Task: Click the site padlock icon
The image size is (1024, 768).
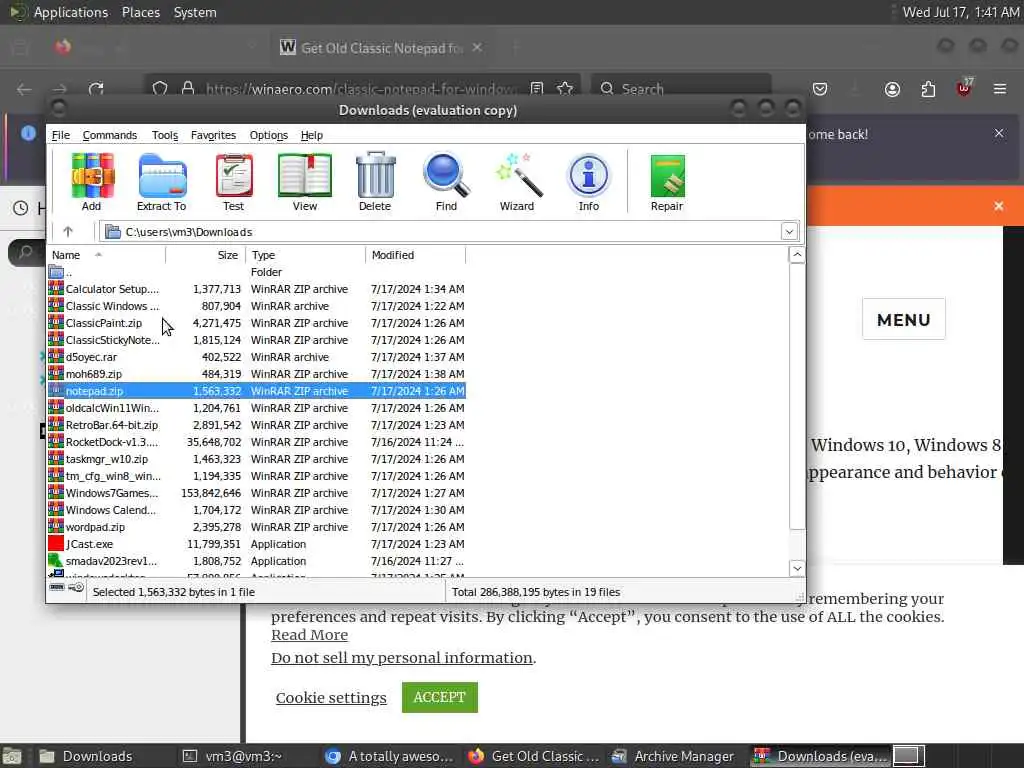Action: (188, 89)
